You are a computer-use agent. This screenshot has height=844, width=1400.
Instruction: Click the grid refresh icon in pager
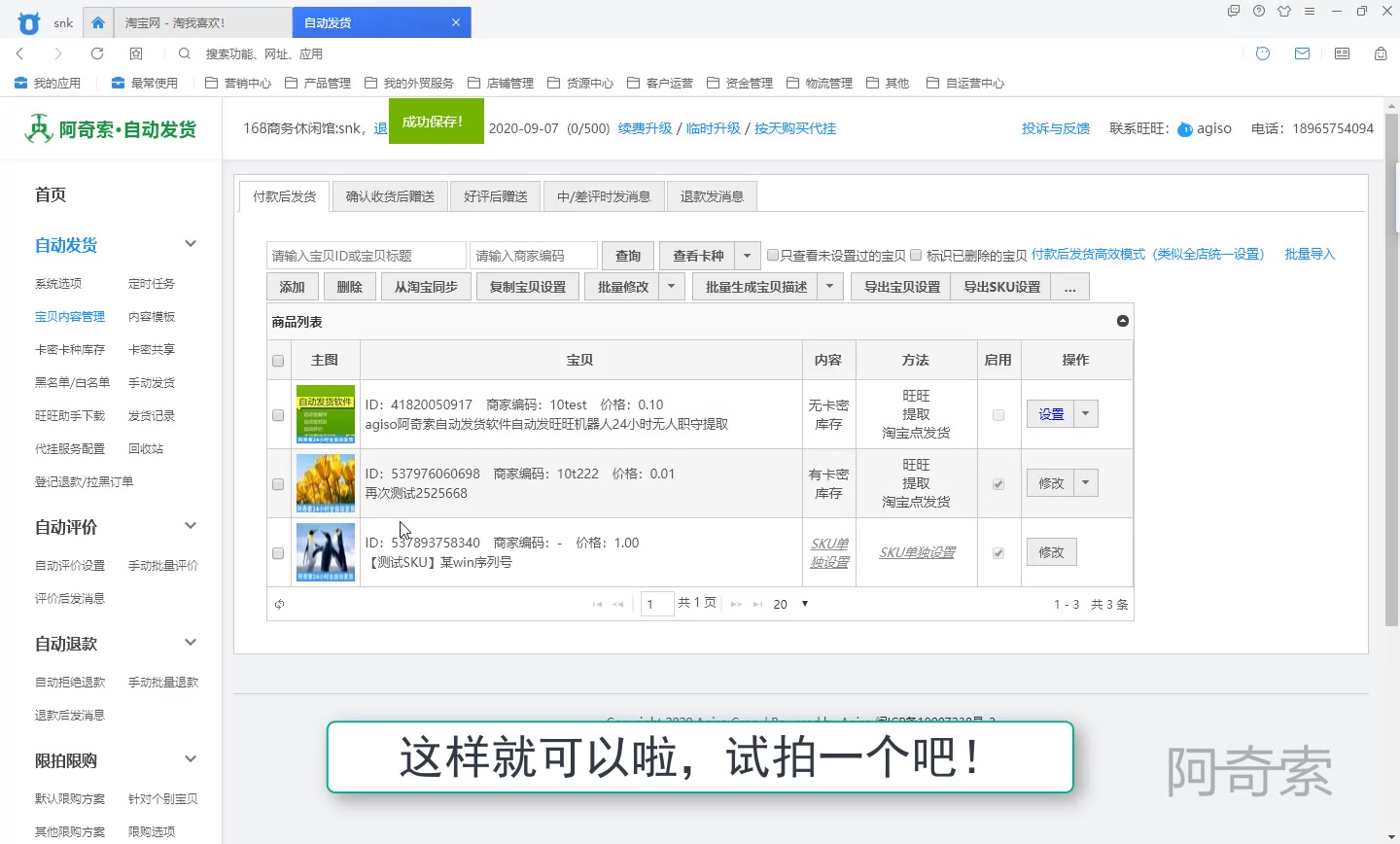(279, 604)
